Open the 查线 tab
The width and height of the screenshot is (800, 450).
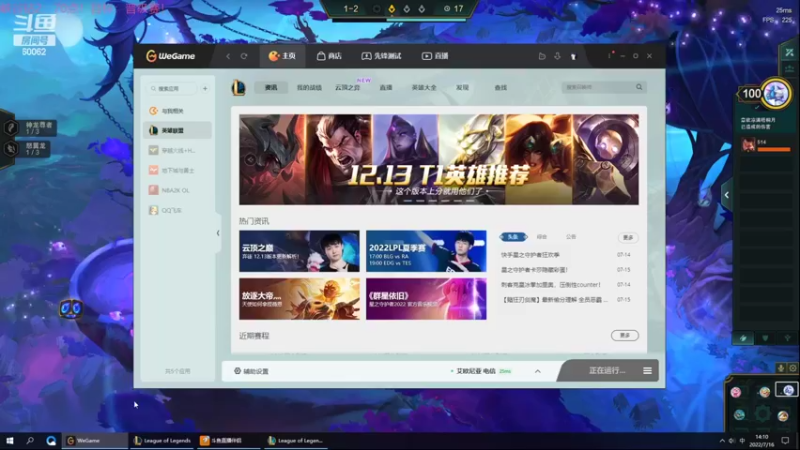tap(501, 88)
